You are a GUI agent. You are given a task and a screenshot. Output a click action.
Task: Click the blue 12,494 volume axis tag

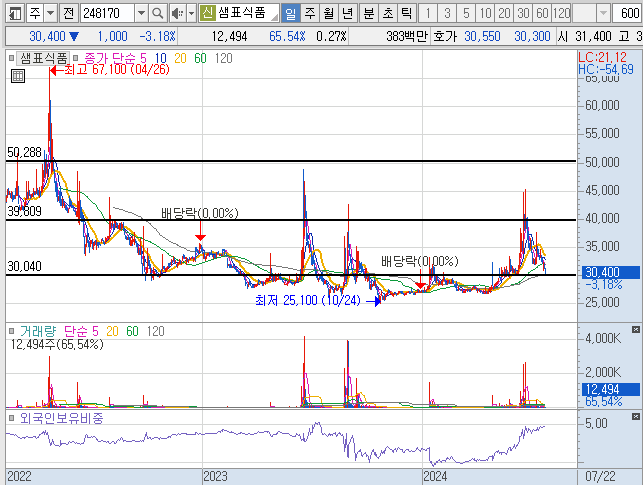click(x=611, y=389)
